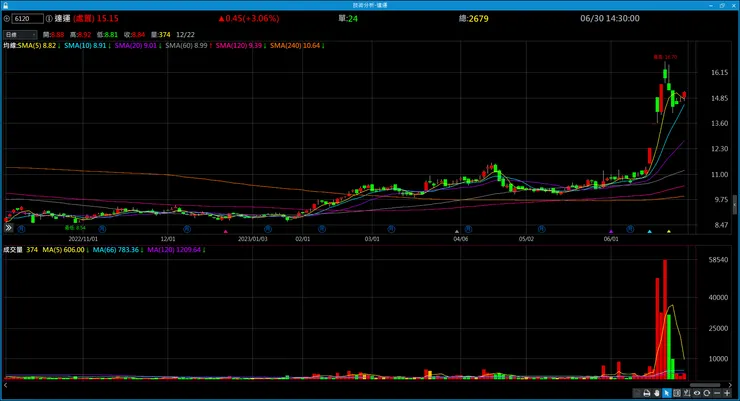Image resolution: width=740 pixels, height=401 pixels.
Task: Click the purple triangle marker near 06/01
Action: click(611, 231)
